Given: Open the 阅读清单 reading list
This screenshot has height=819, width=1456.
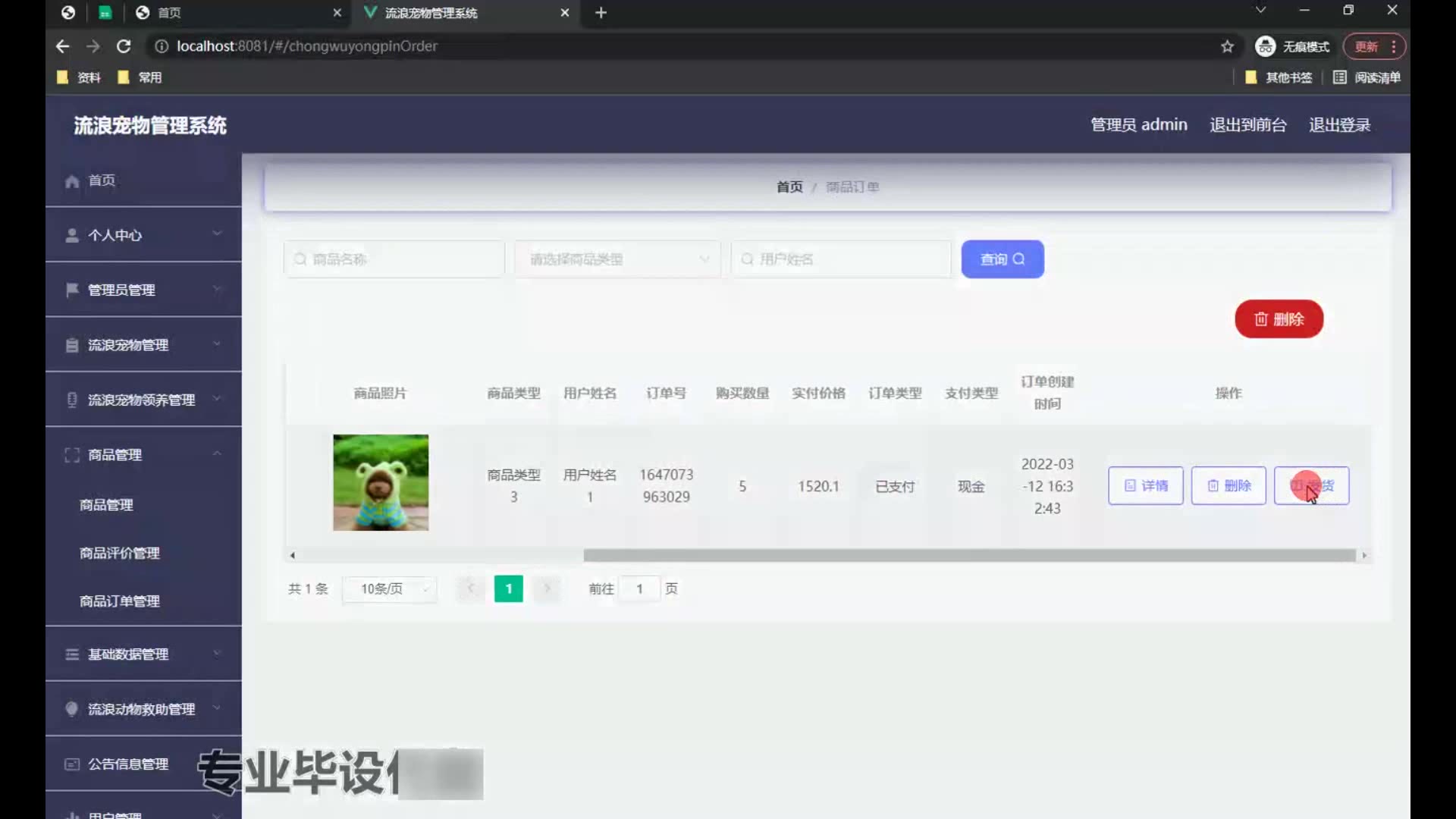Looking at the screenshot, I should pos(1367,77).
